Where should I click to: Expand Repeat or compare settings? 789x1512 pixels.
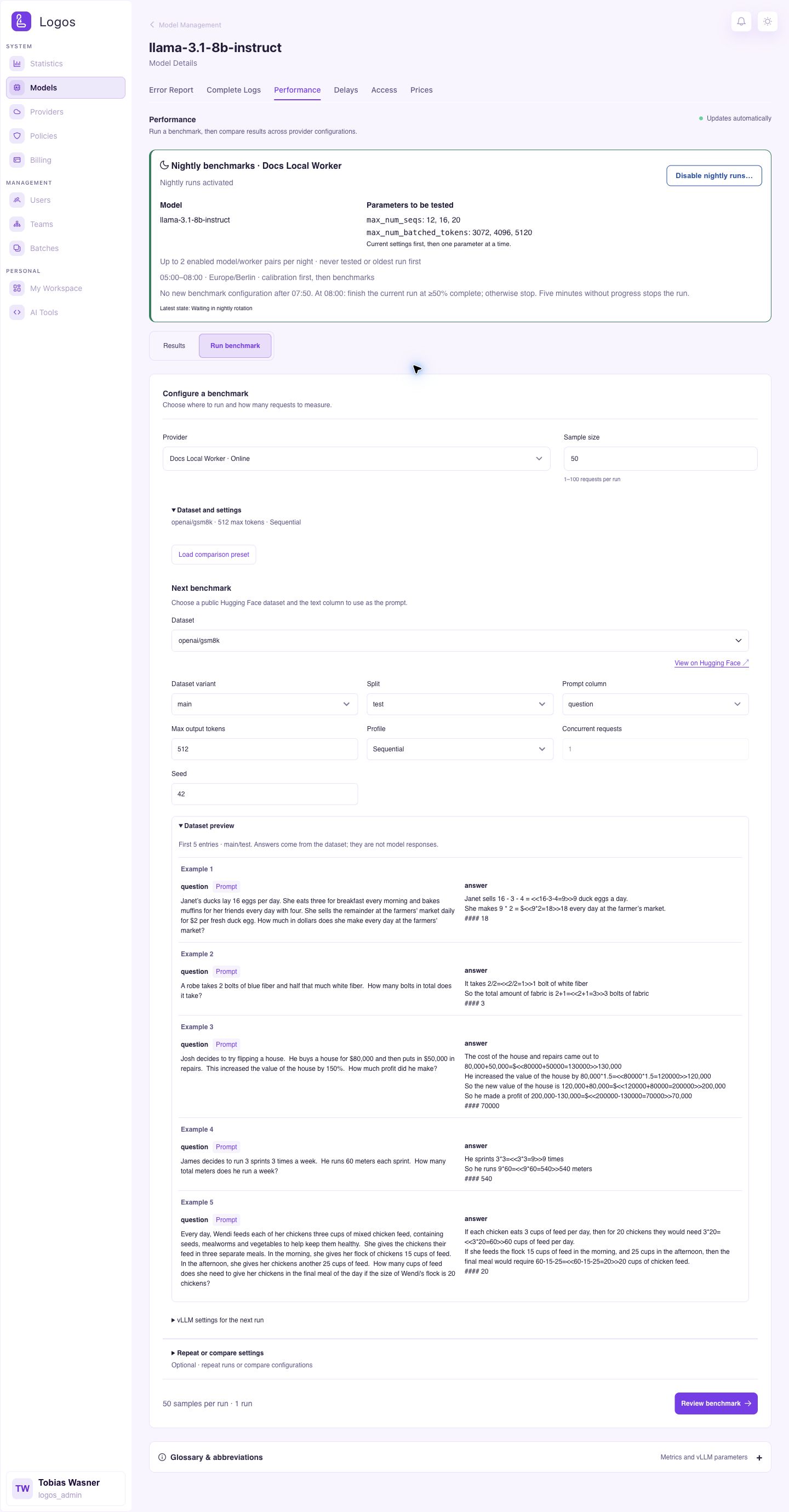click(217, 1353)
